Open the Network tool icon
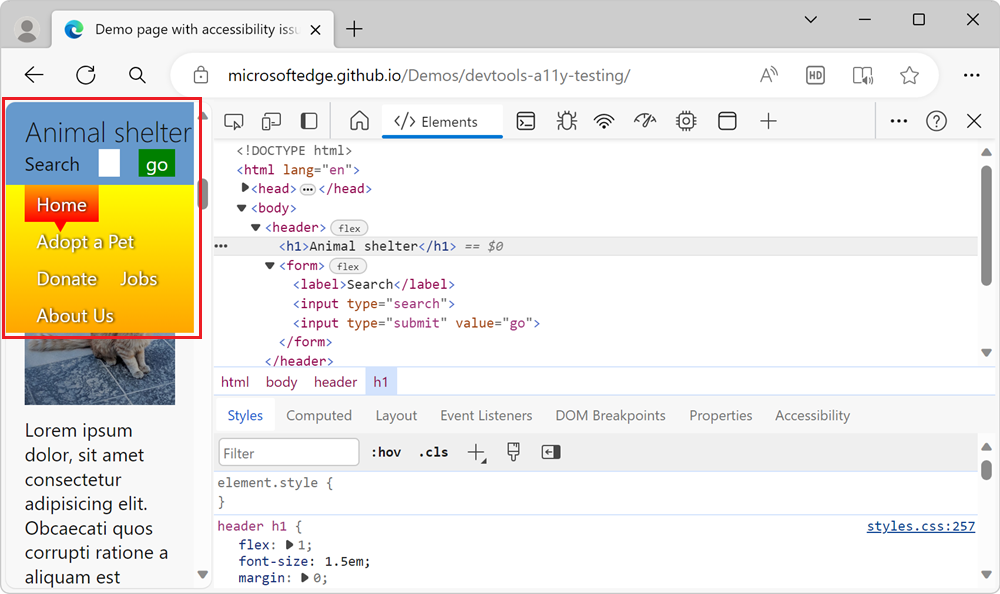Viewport: 1000px width, 594px height. [604, 120]
